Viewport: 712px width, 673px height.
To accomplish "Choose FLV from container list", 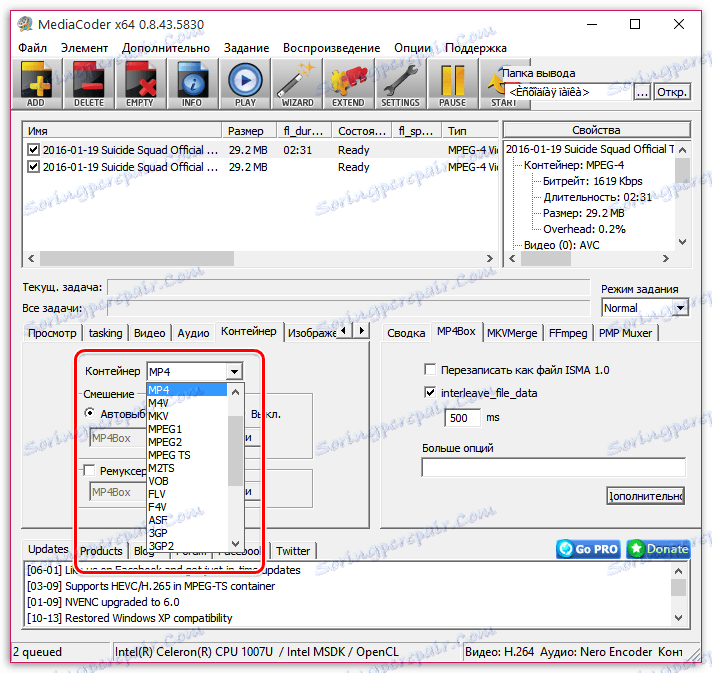I will click(187, 494).
